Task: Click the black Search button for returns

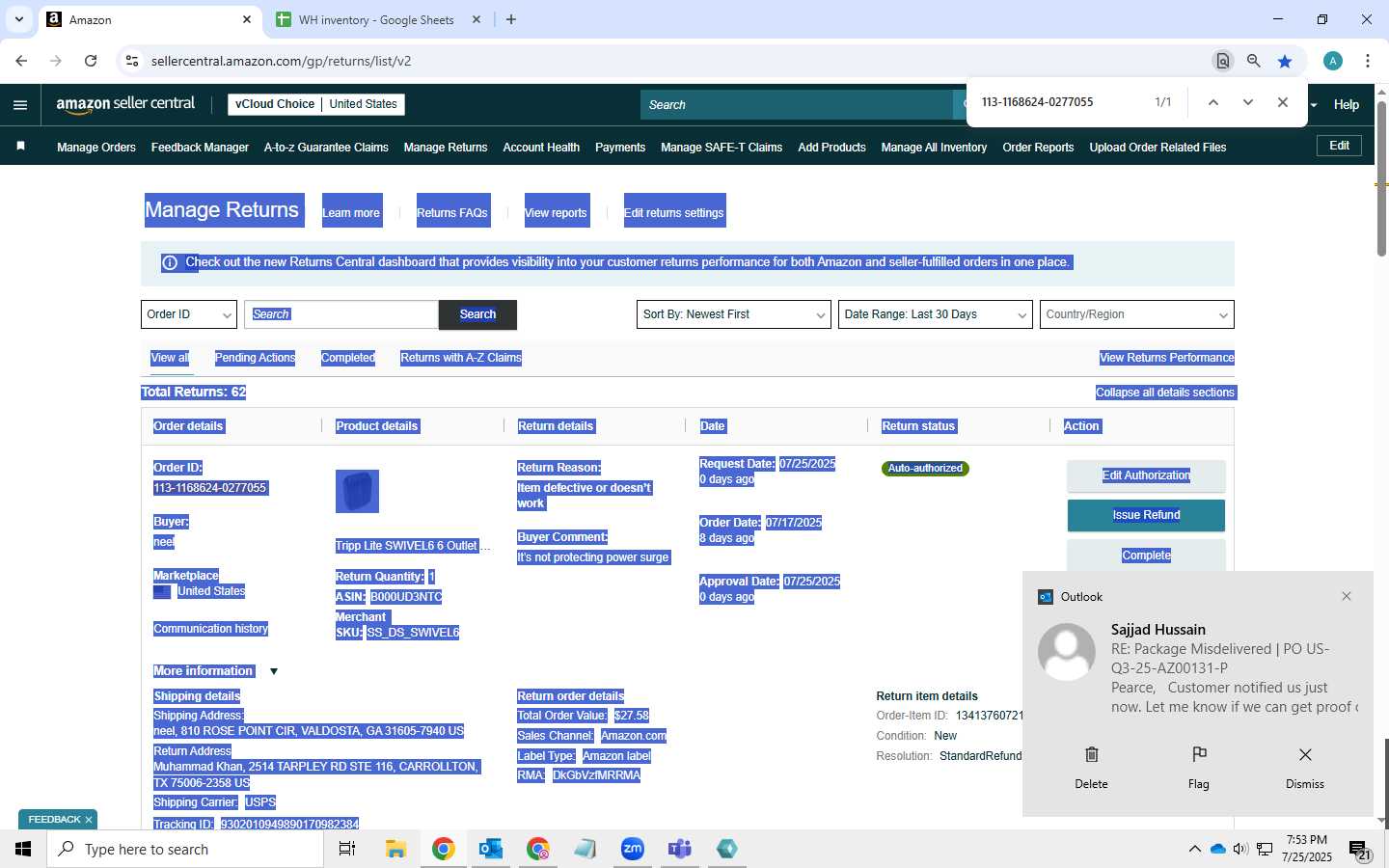Action: (477, 314)
